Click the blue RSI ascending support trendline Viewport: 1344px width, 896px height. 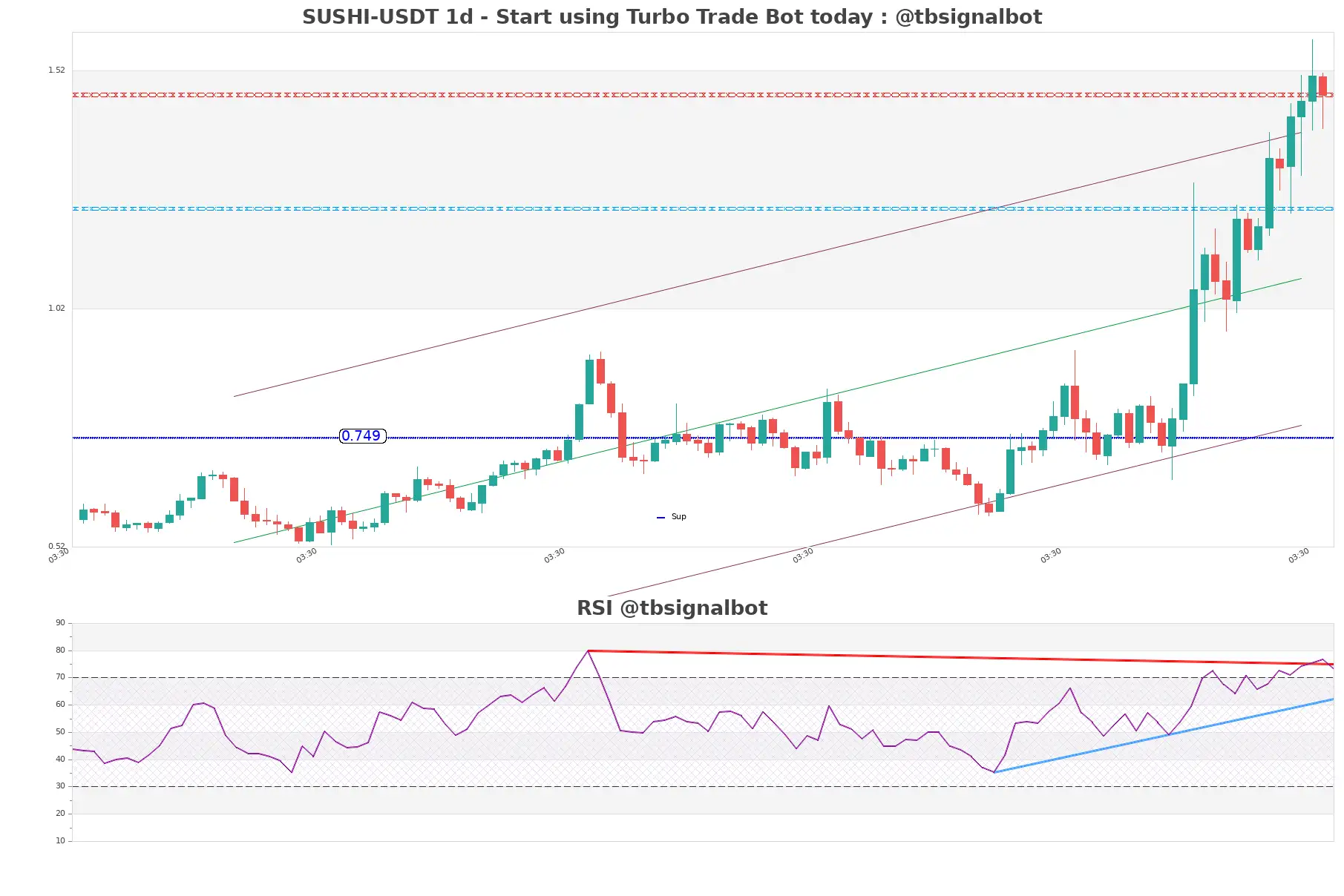[x=1164, y=736]
